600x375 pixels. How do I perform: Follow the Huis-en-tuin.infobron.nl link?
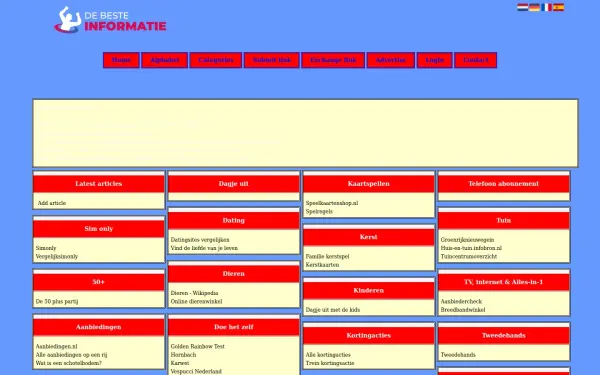pos(471,248)
